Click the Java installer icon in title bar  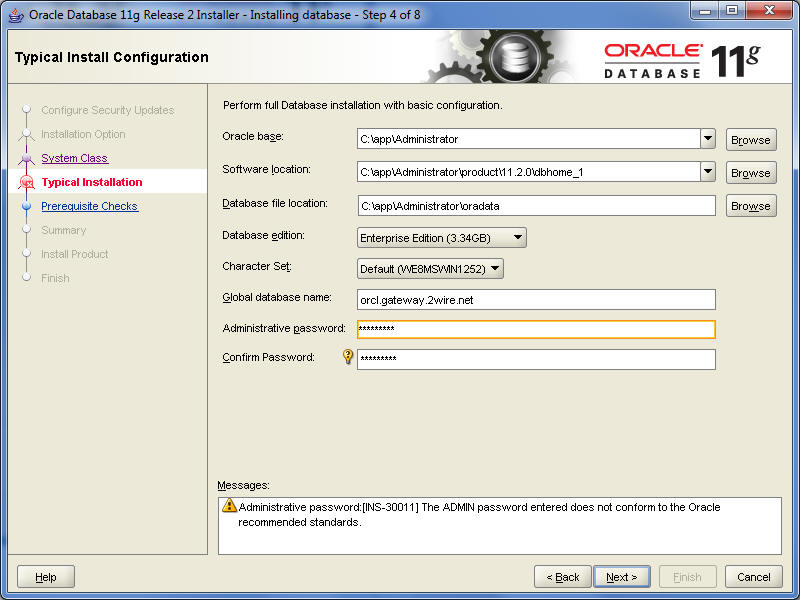[x=16, y=15]
